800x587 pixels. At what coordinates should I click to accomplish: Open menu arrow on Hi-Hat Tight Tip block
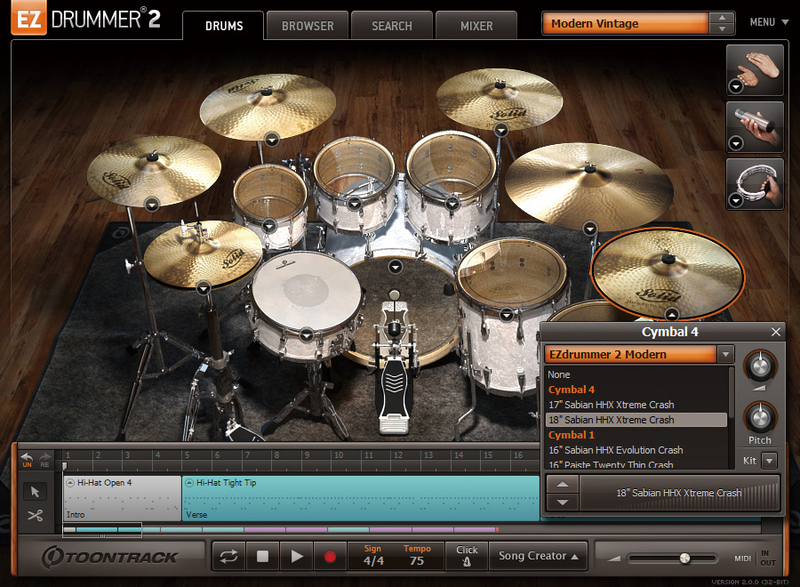189,482
